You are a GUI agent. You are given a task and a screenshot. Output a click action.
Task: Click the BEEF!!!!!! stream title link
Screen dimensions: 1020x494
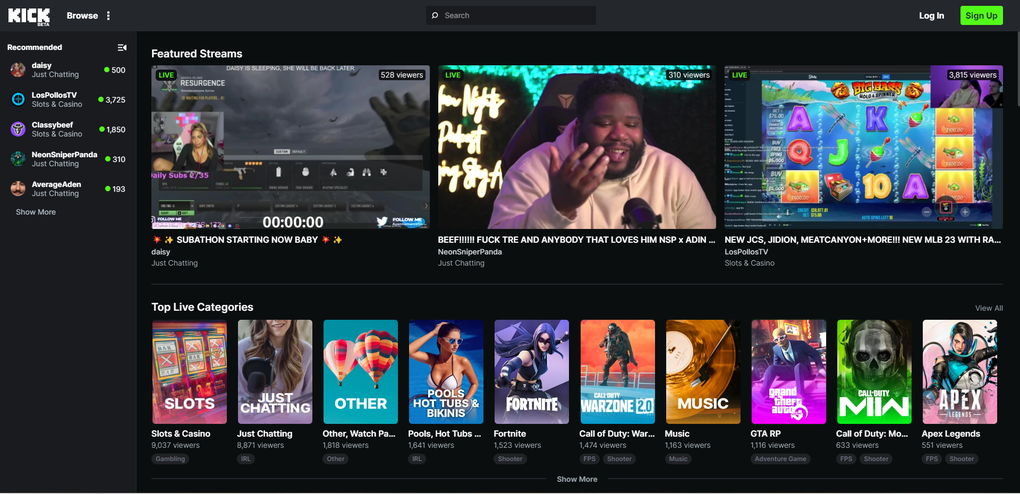coord(577,240)
